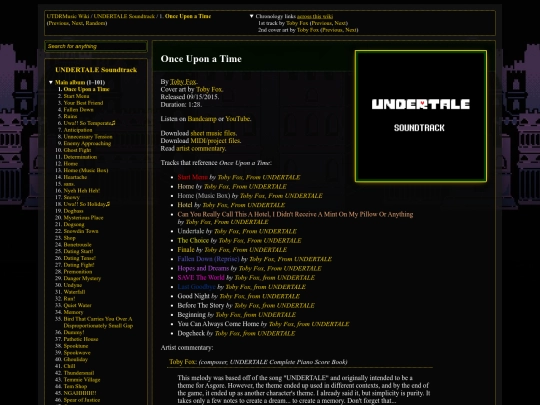The image size is (540, 405).
Task: Open the Beginning reference track
Action: tap(191, 315)
